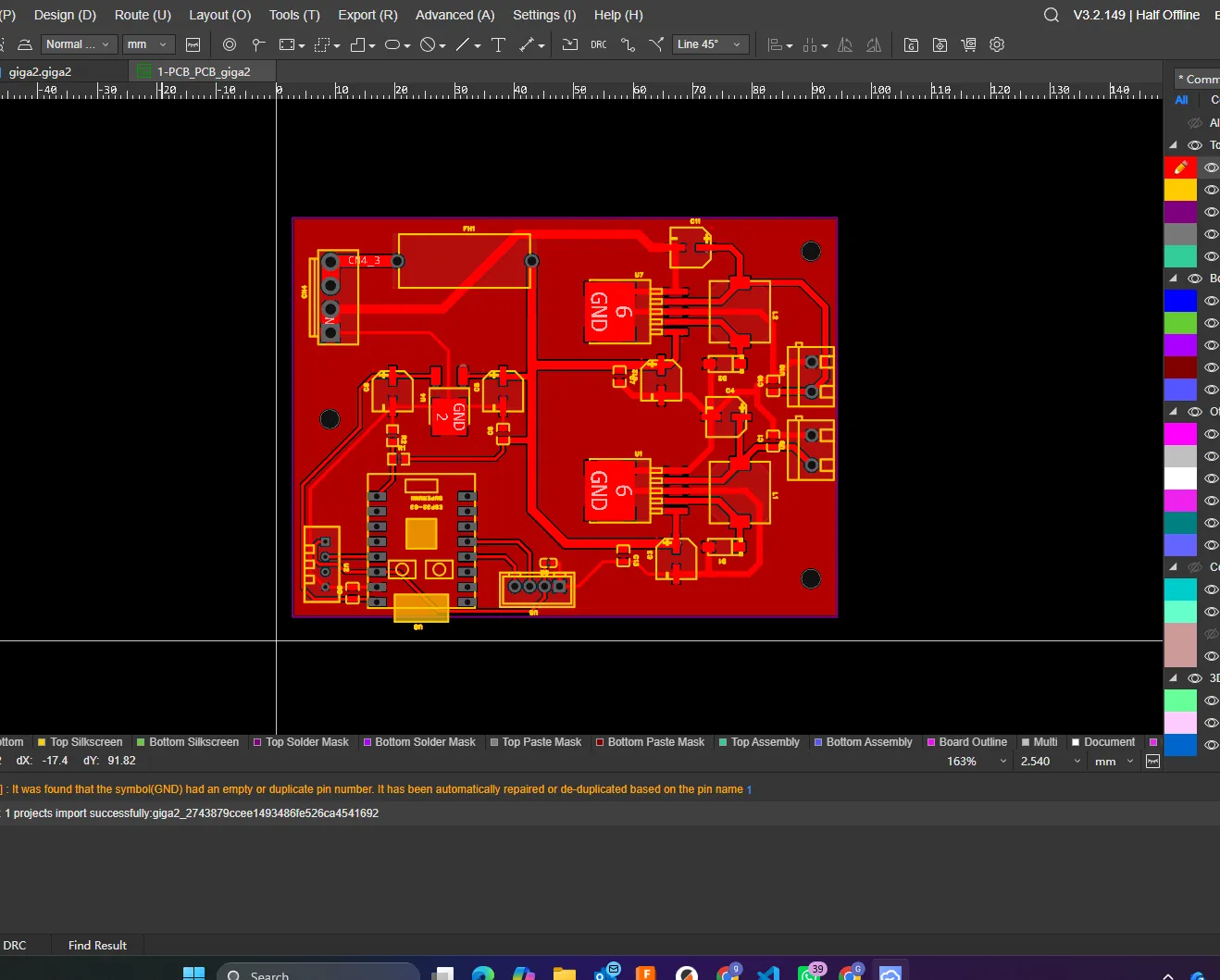The image size is (1220, 980).
Task: Toggle visibility of the white layer
Action: point(1211,478)
